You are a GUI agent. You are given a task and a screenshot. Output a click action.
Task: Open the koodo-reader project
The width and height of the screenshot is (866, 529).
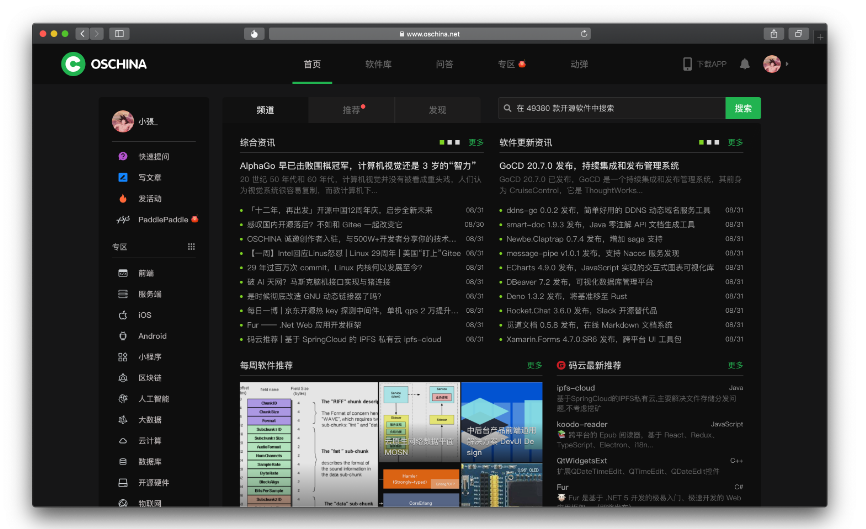click(x=582, y=424)
